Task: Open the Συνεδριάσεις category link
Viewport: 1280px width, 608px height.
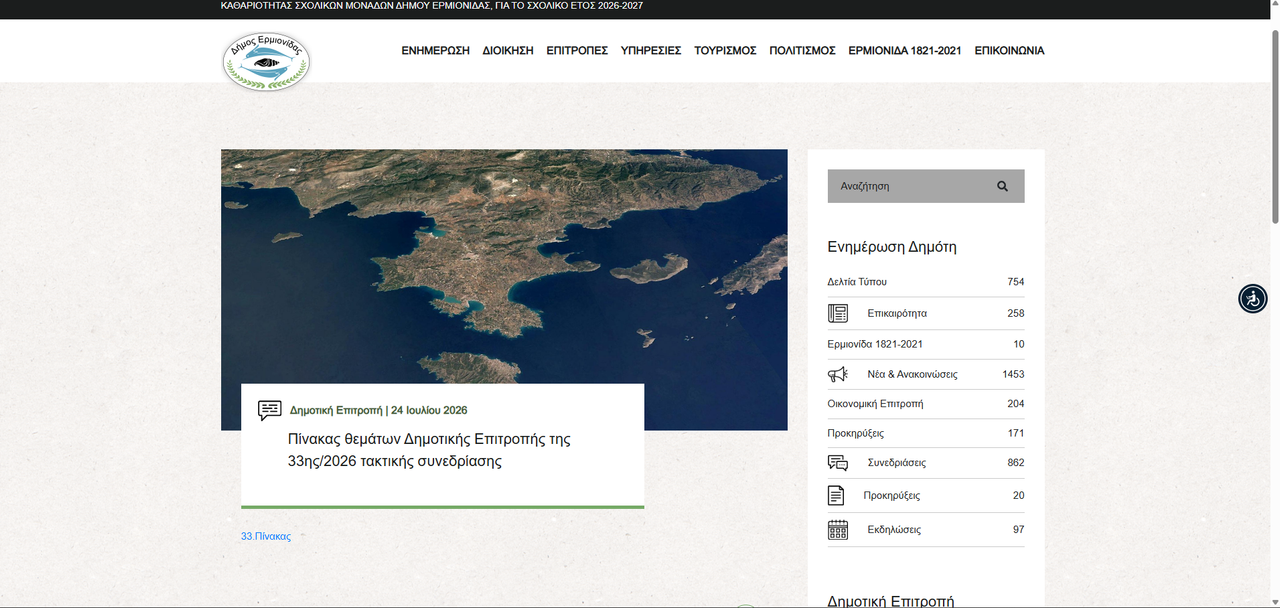Action: click(x=896, y=463)
